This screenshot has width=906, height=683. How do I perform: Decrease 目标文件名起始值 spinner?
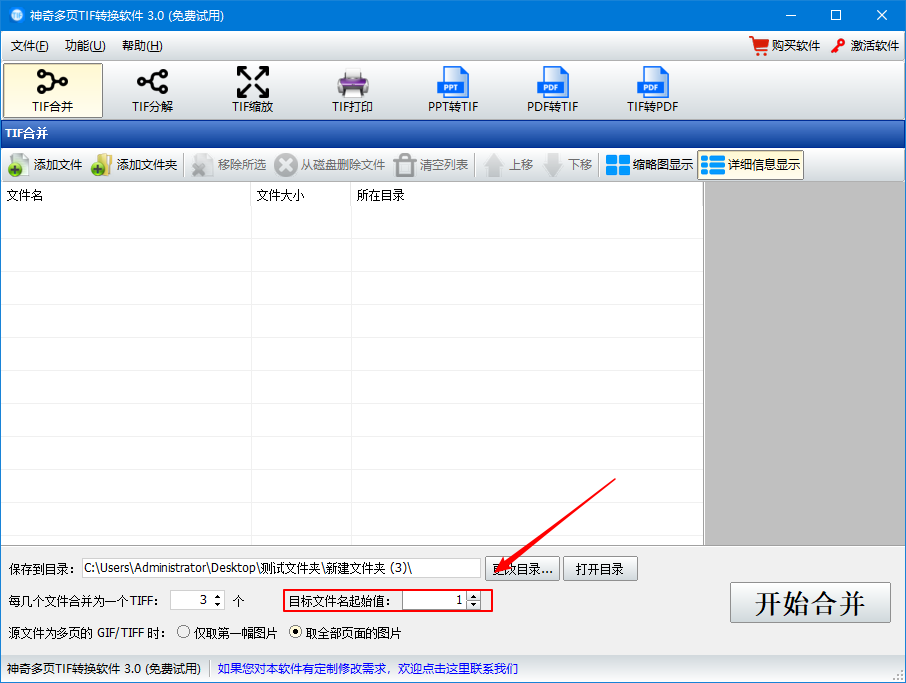click(474, 605)
